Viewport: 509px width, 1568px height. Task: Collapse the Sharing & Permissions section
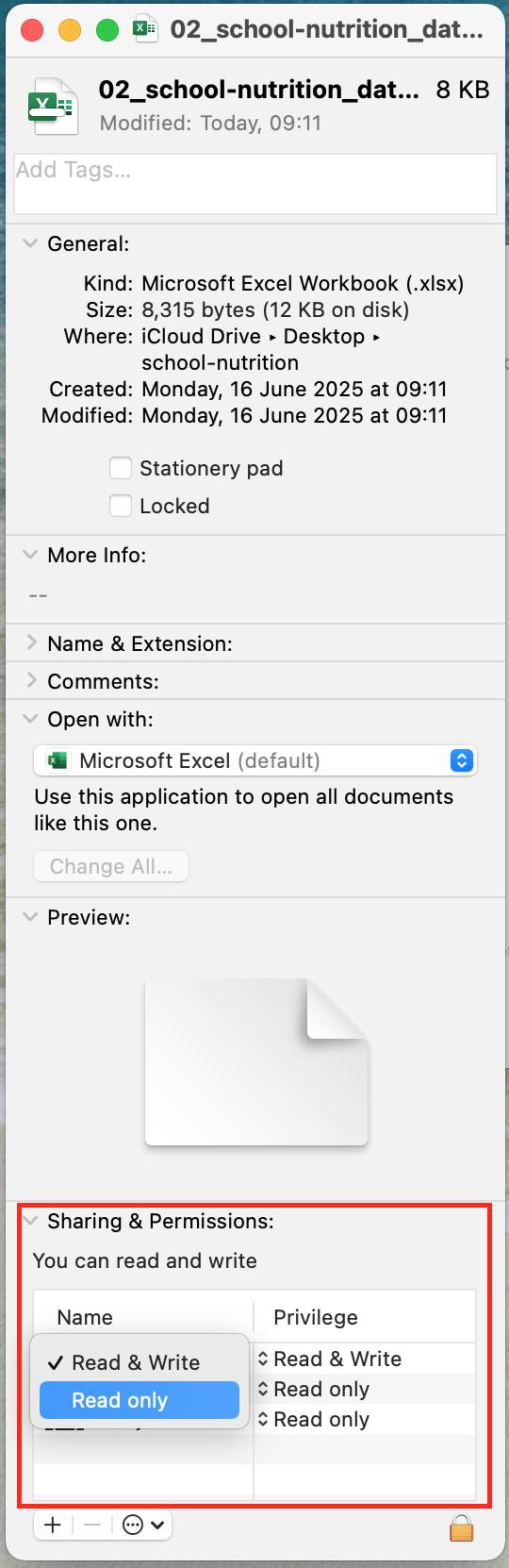coord(30,1221)
